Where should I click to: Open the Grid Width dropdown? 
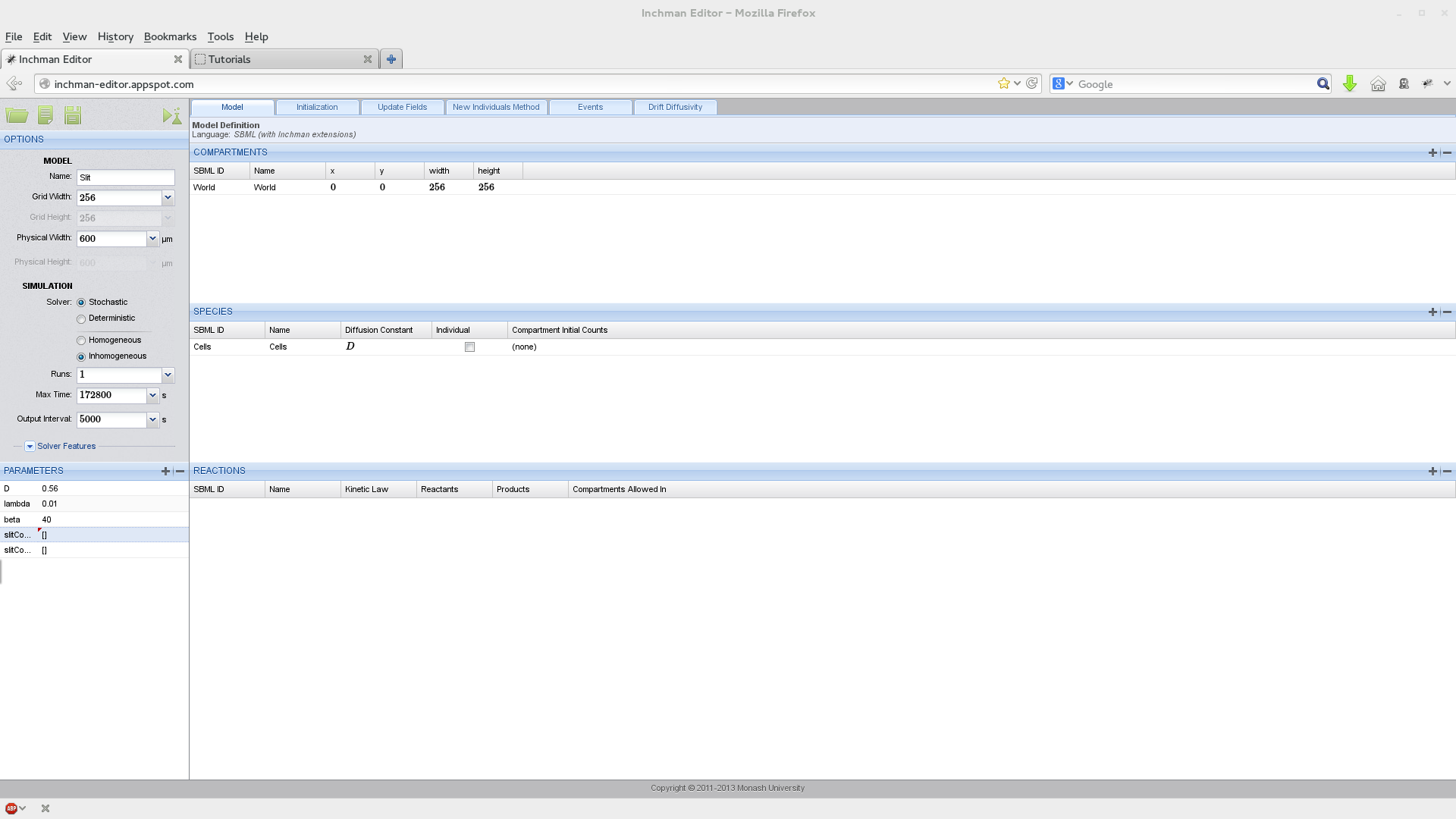pyautogui.click(x=168, y=198)
